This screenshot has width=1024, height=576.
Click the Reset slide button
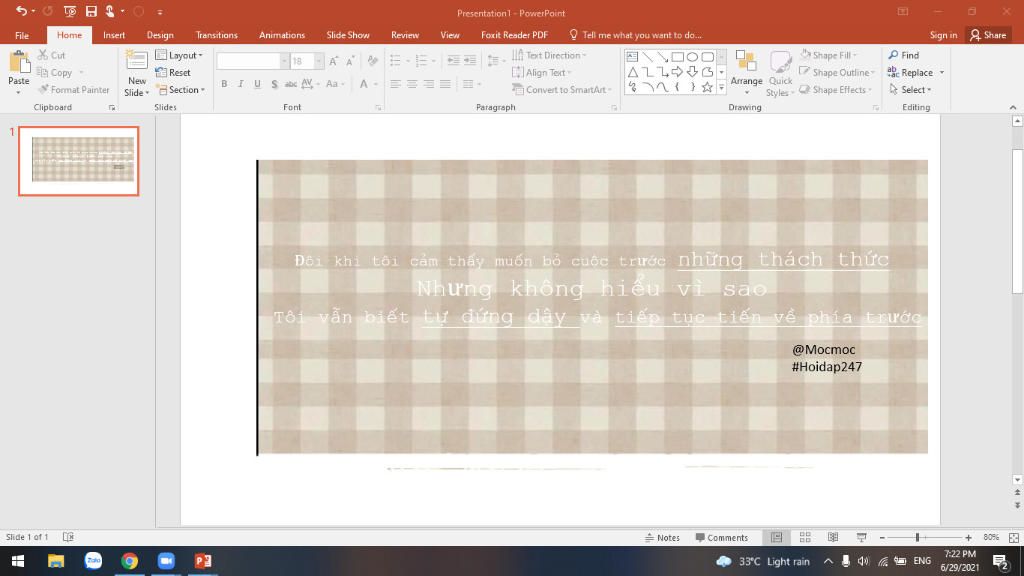point(173,72)
